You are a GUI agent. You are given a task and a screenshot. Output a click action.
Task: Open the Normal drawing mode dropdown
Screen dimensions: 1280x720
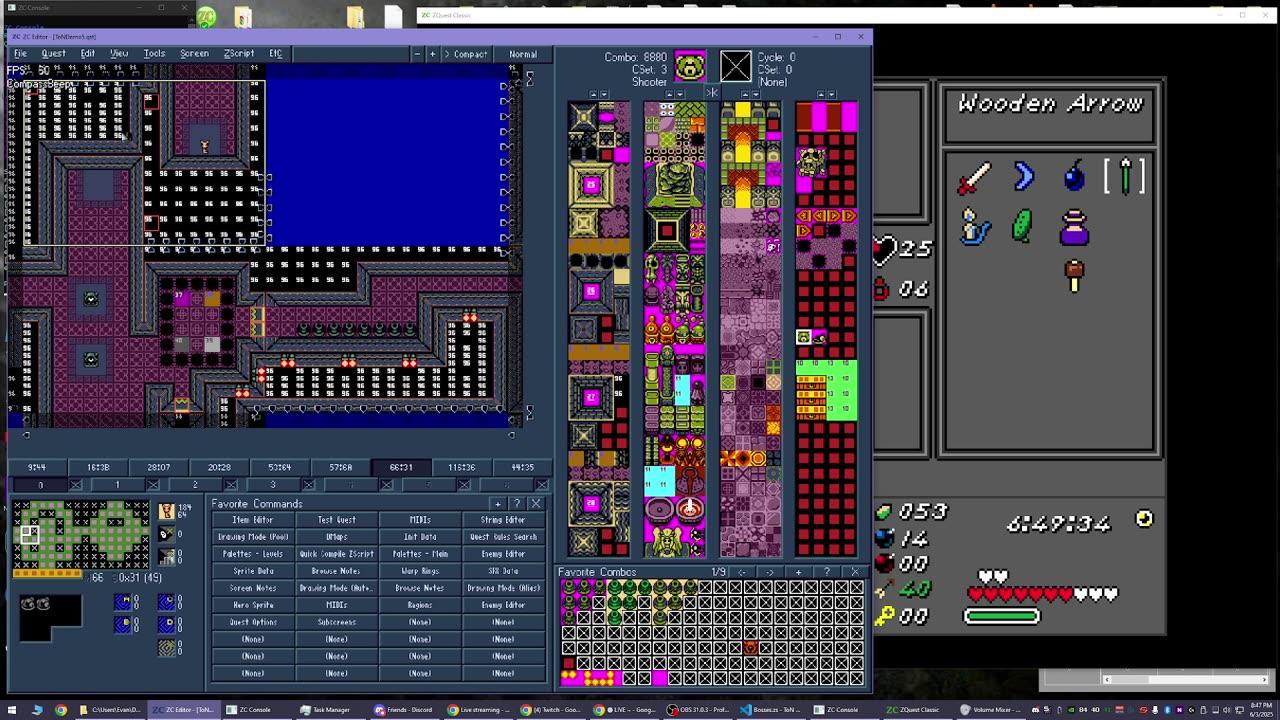pyautogui.click(x=523, y=54)
